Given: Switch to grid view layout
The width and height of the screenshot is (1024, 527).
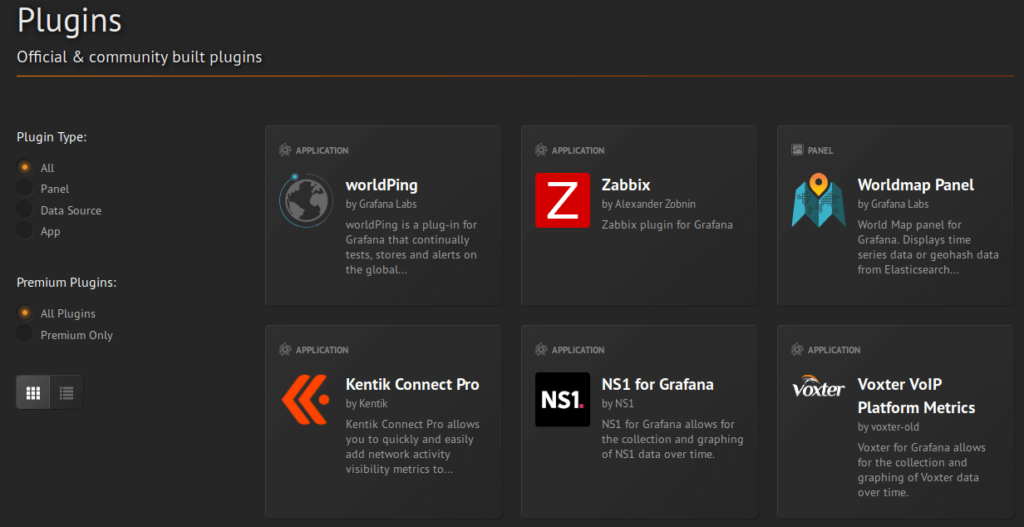Looking at the screenshot, I should click(x=33, y=392).
